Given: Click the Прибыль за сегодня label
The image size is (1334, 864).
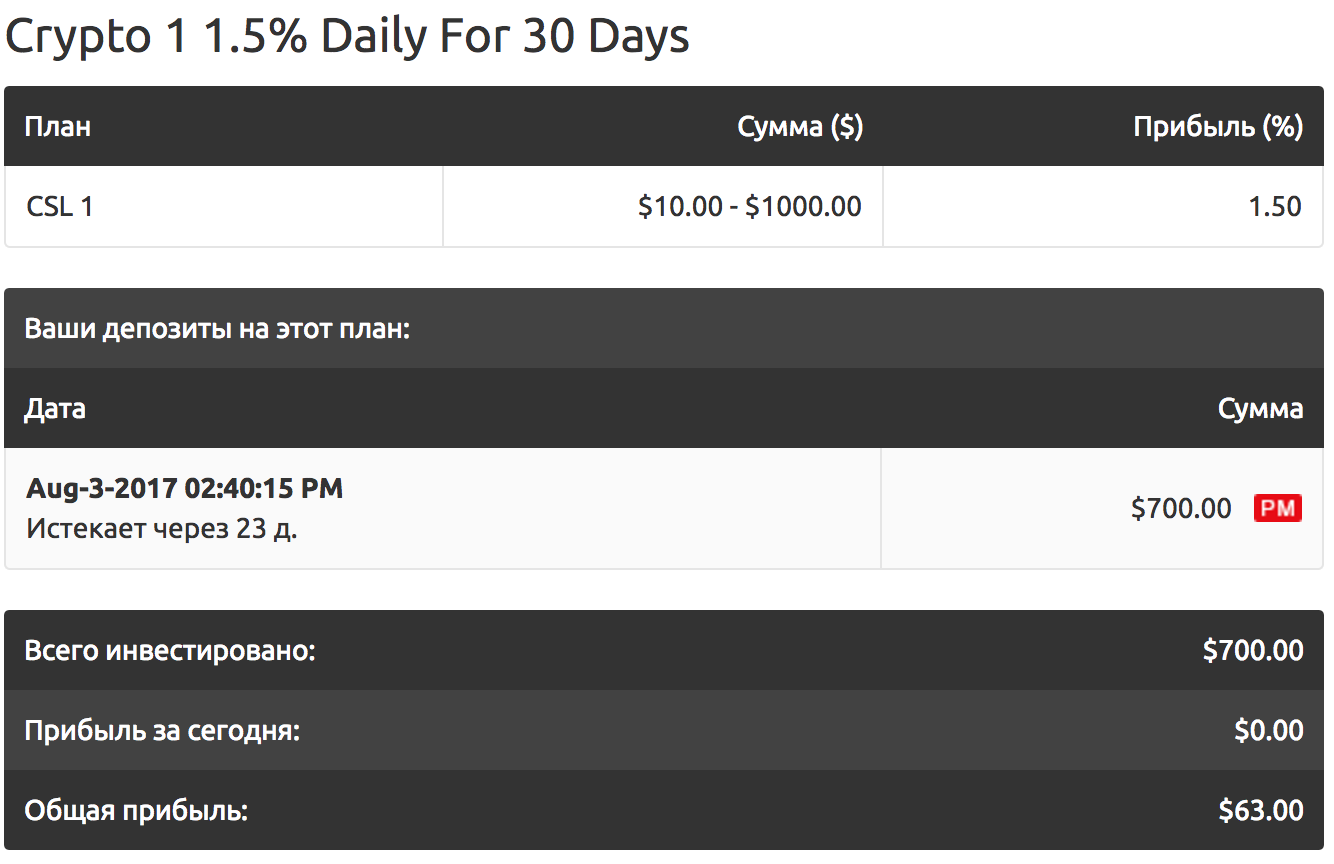Looking at the screenshot, I should coord(162,731).
